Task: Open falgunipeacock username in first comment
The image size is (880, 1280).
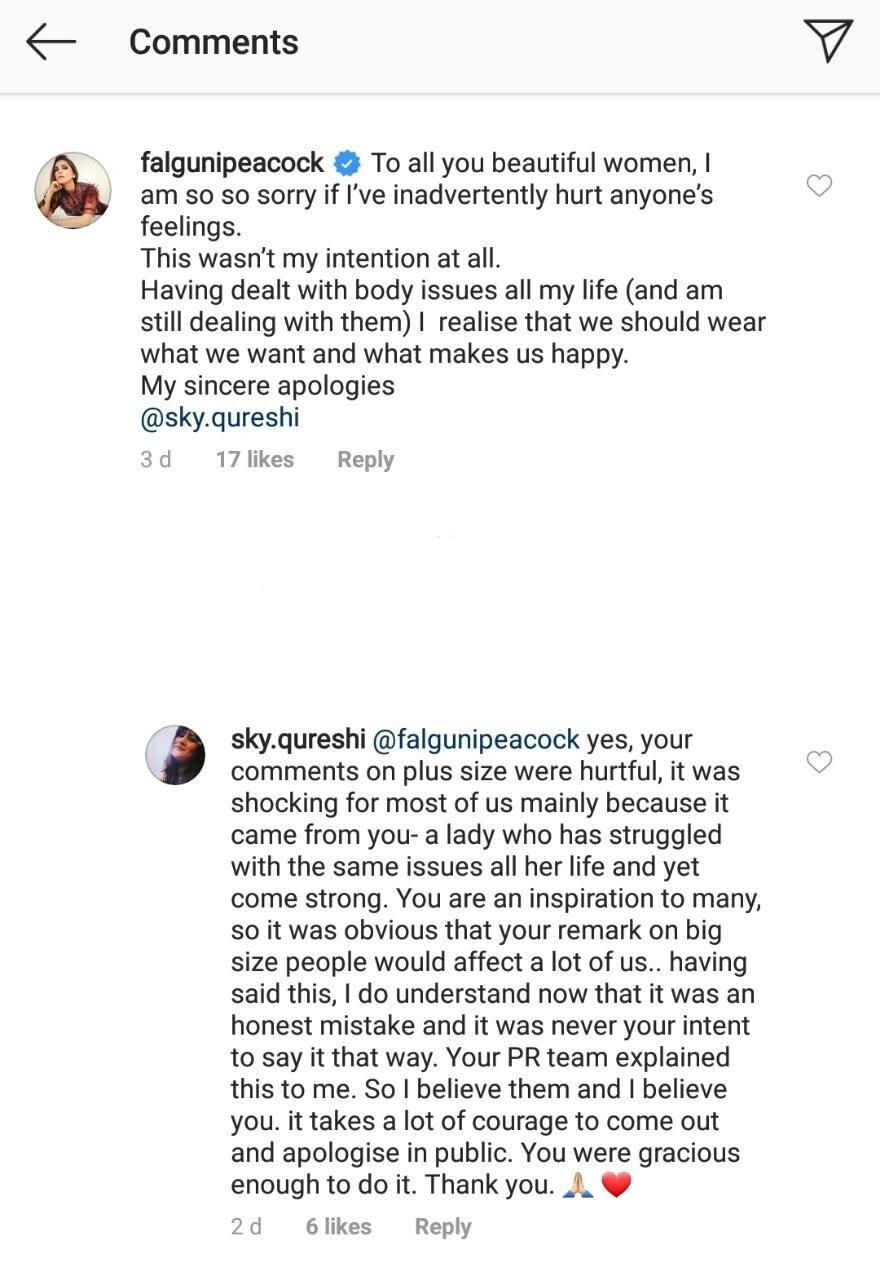Action: tap(232, 163)
